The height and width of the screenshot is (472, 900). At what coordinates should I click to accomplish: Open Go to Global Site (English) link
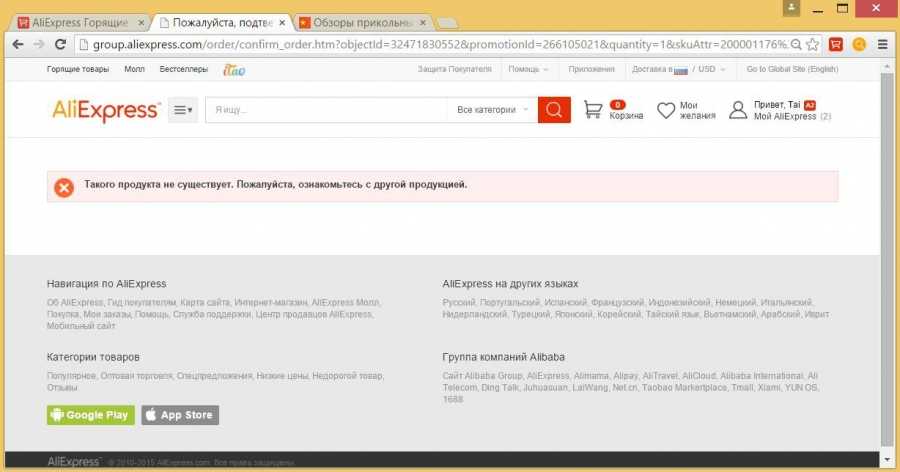[792, 70]
